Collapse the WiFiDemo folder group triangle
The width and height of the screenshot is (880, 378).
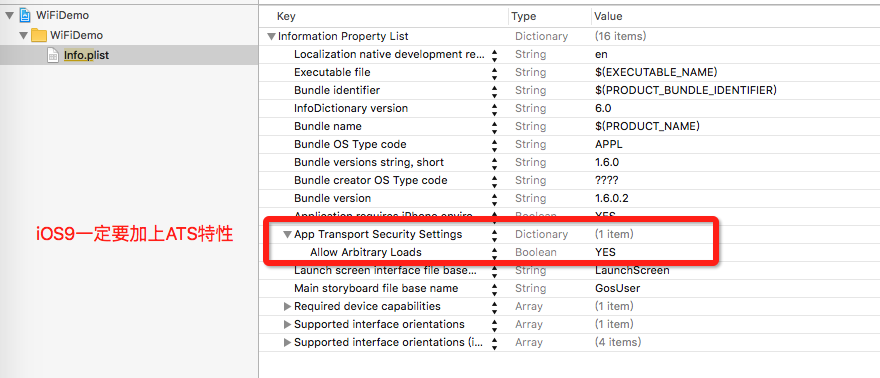pos(23,35)
